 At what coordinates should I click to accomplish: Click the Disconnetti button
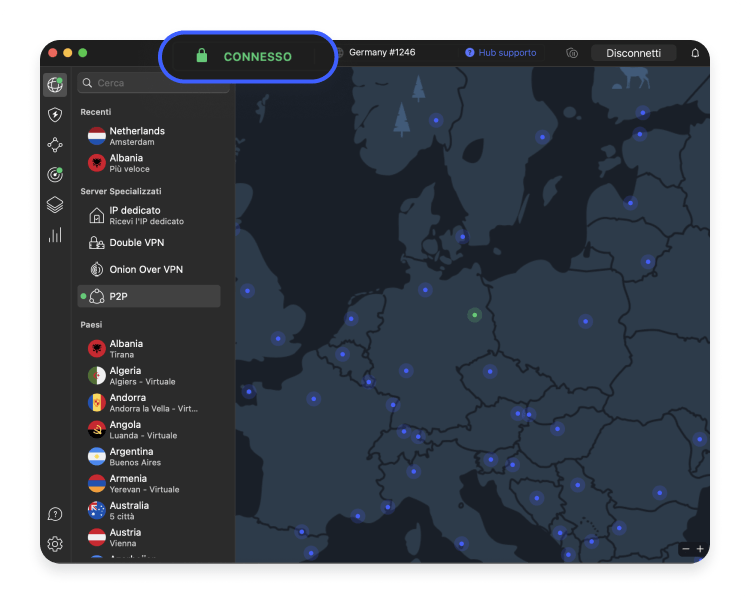[x=633, y=53]
